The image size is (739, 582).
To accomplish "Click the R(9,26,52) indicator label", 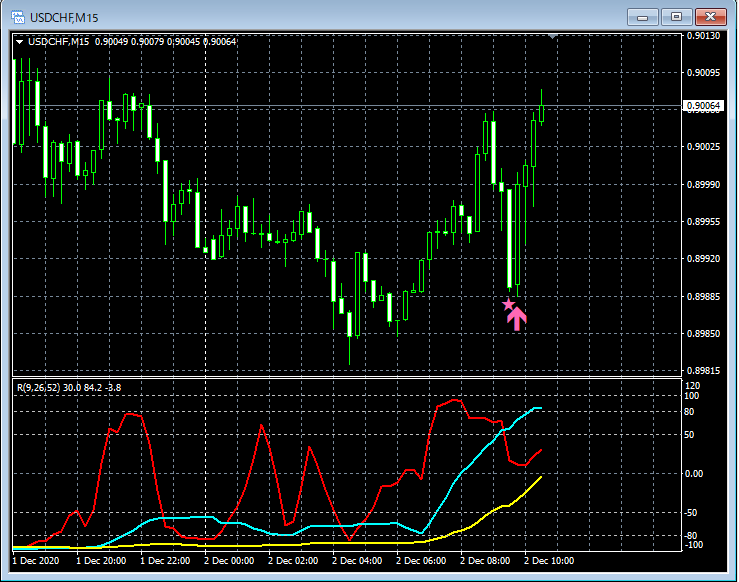I will coord(68,387).
